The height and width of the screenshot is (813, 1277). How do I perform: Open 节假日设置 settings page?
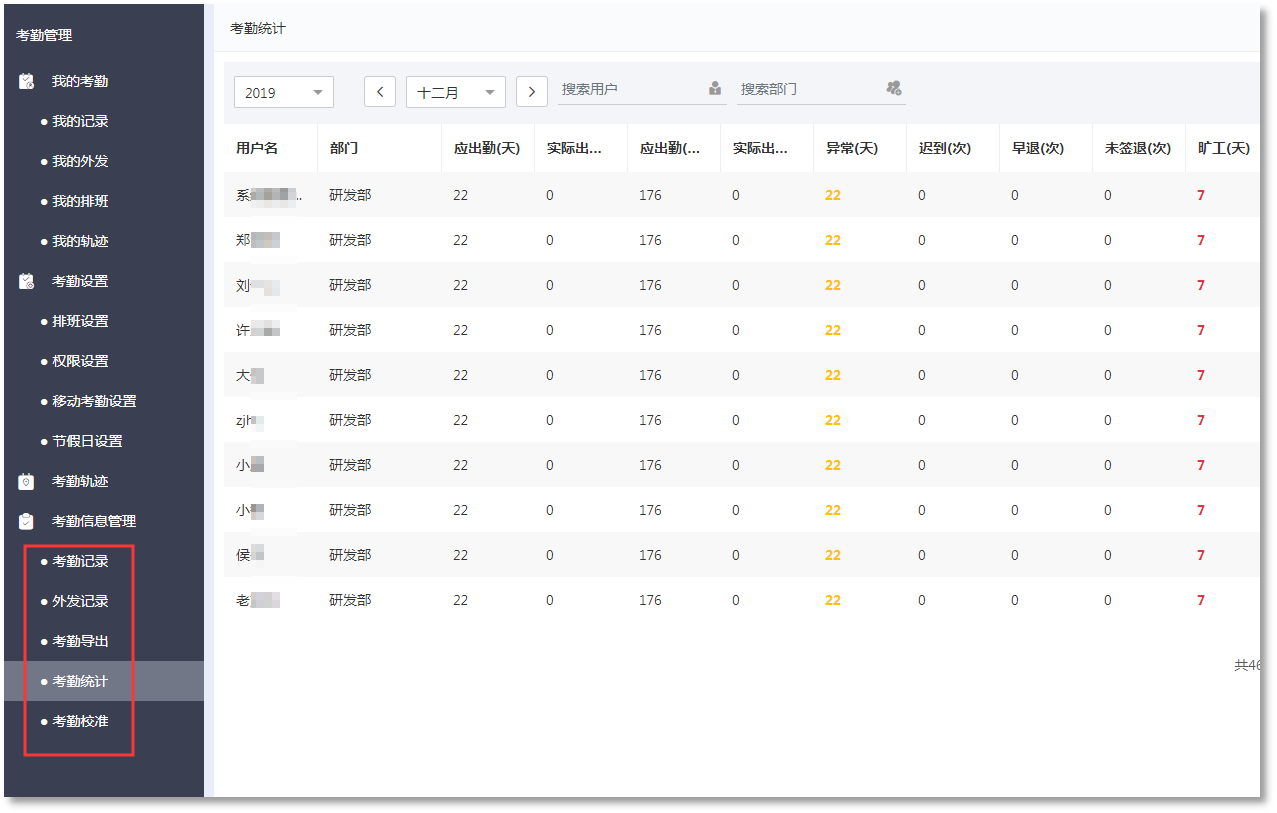tap(87, 441)
